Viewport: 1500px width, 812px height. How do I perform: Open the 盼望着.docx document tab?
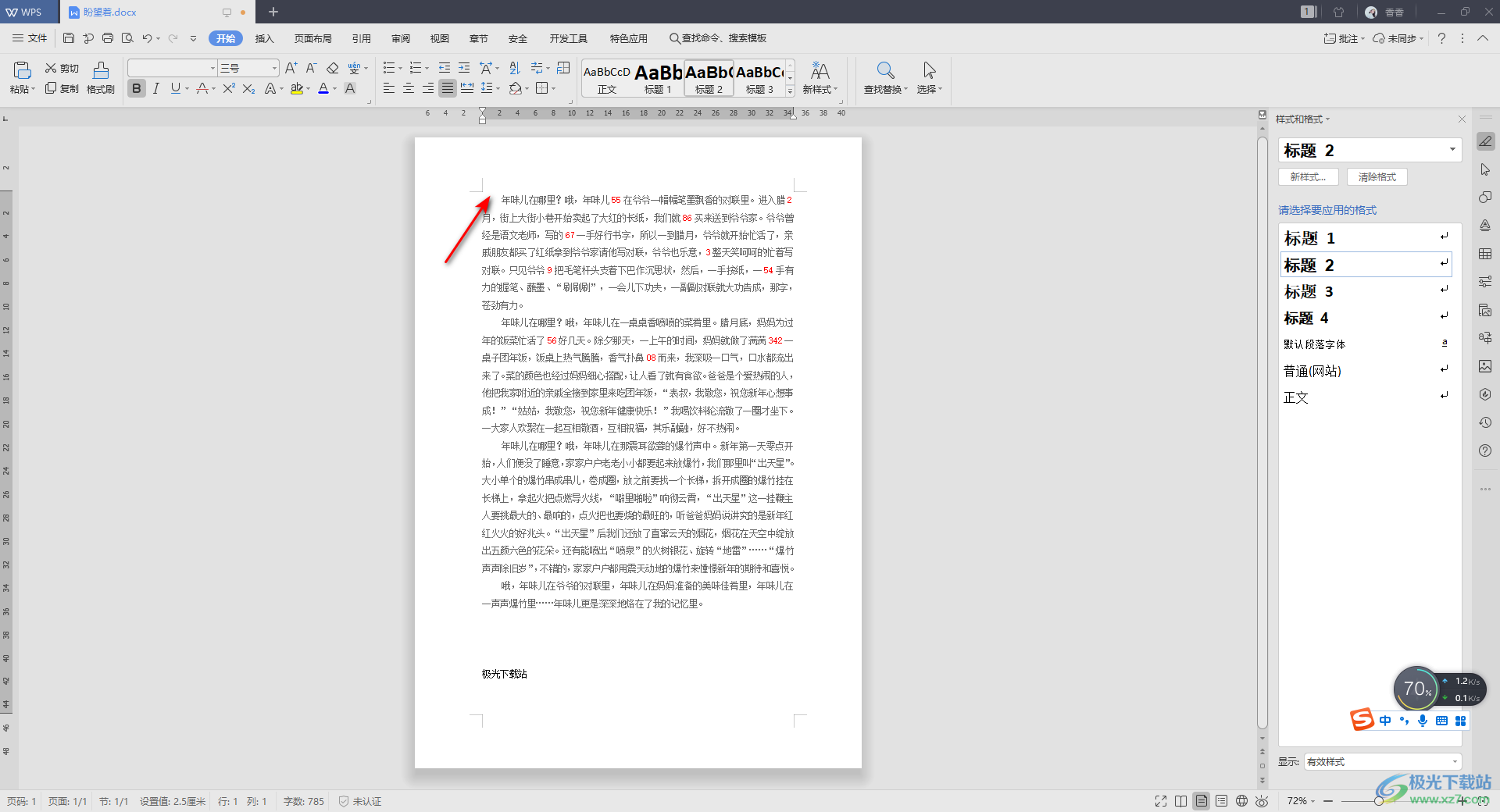(x=155, y=12)
